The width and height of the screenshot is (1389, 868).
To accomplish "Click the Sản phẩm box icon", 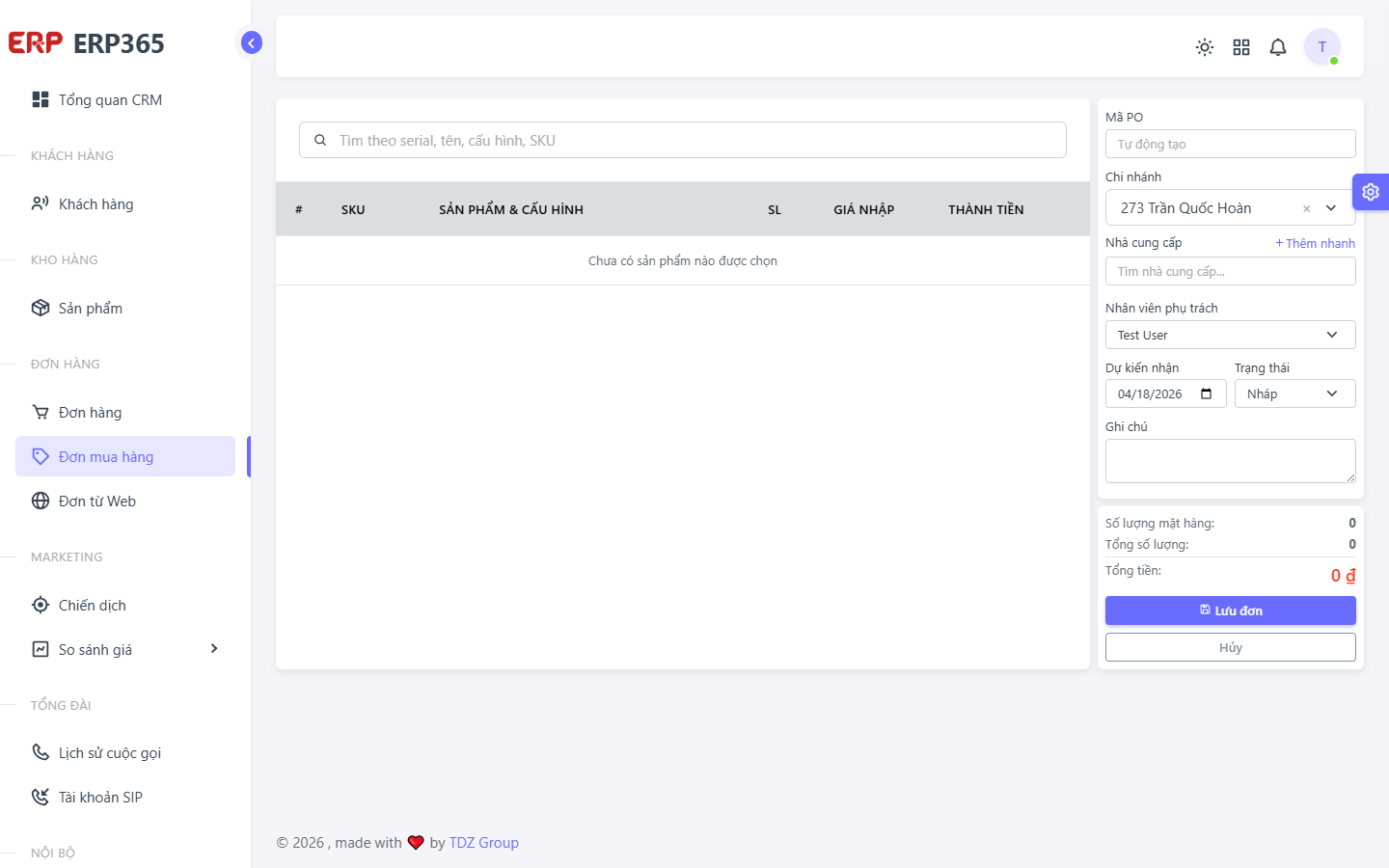I will point(41,308).
